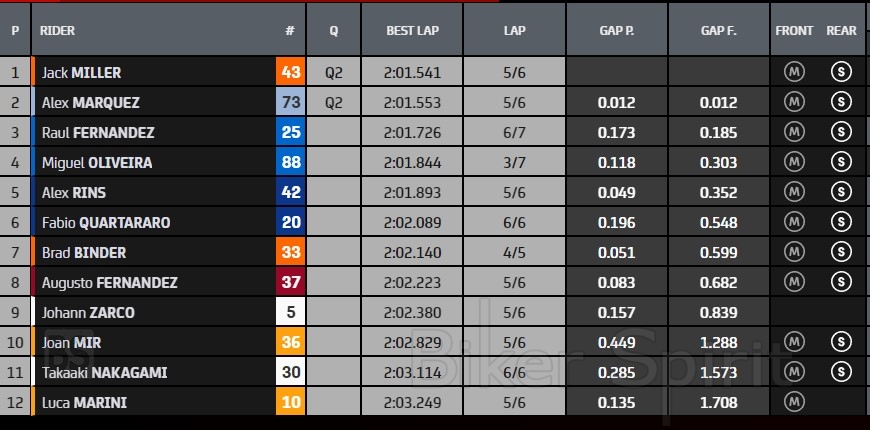Click the orange number 43 badge

point(290,72)
